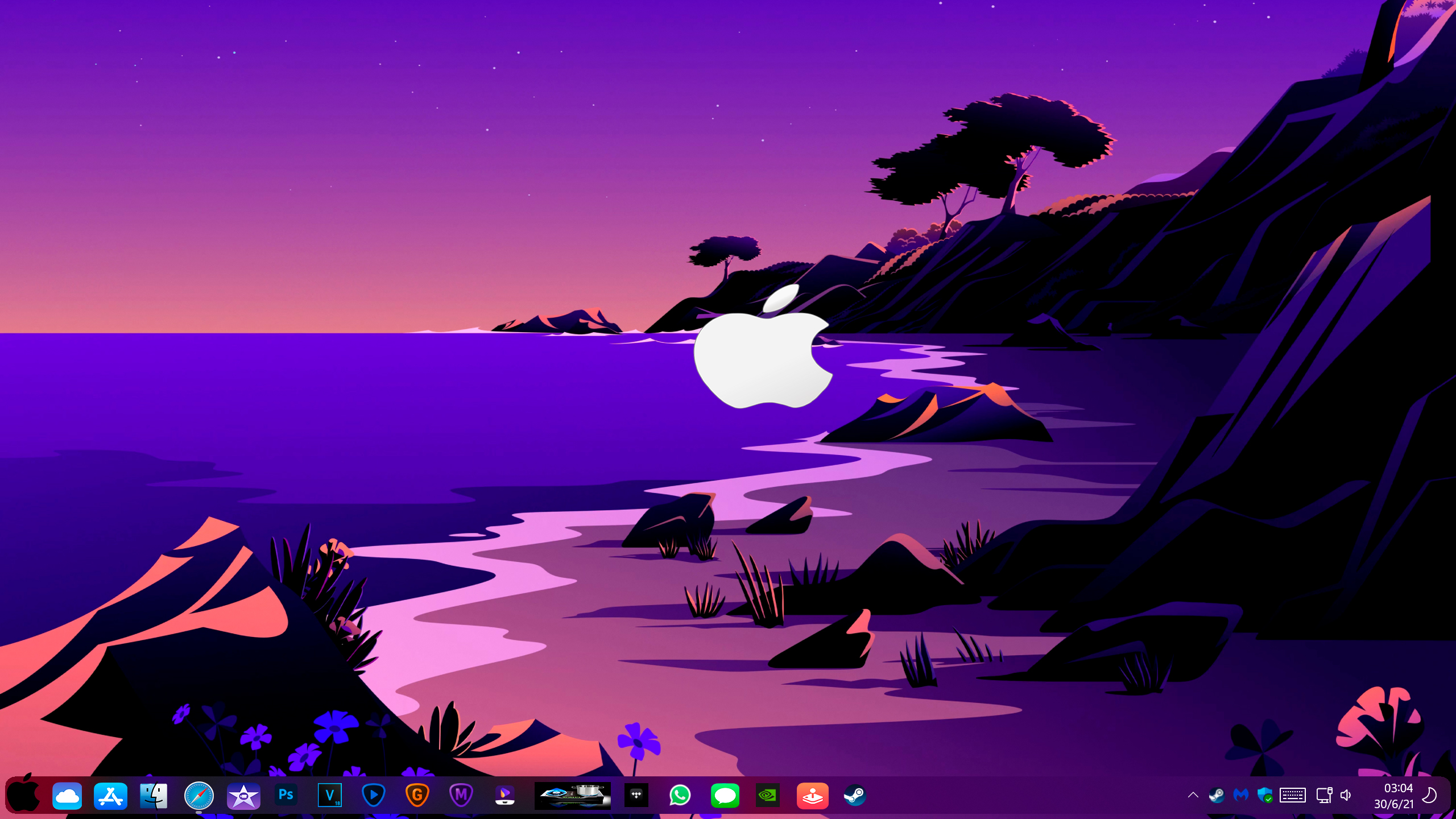Open the App Store icon
This screenshot has height=819, width=1456.
click(110, 796)
